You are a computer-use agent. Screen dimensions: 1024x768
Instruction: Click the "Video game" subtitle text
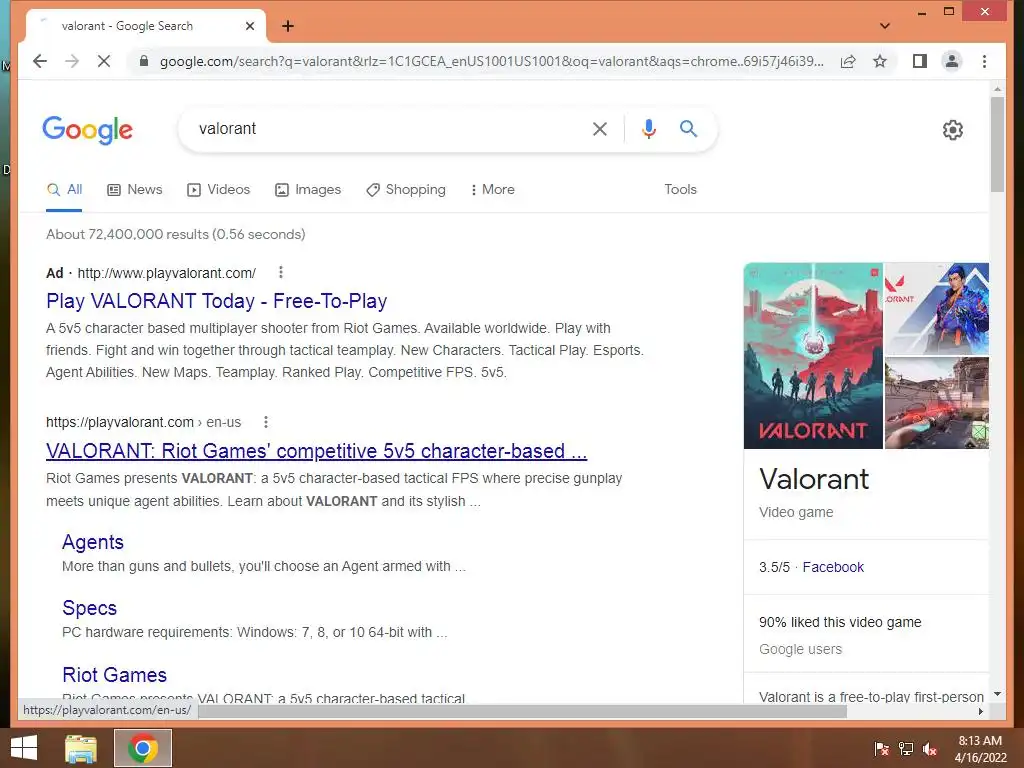pyautogui.click(x=796, y=513)
